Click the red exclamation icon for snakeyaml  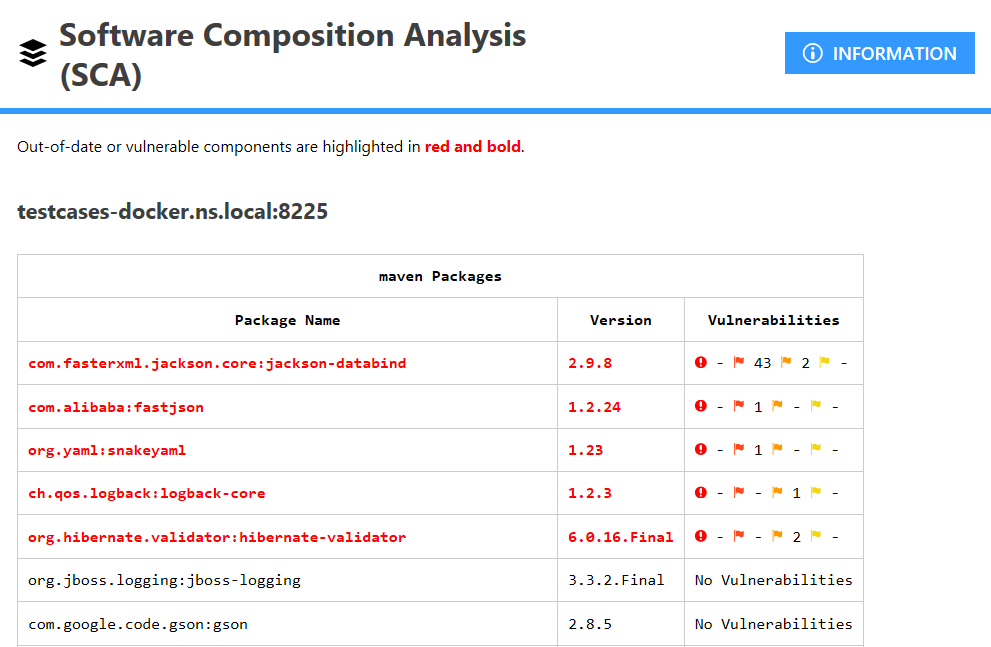click(699, 449)
